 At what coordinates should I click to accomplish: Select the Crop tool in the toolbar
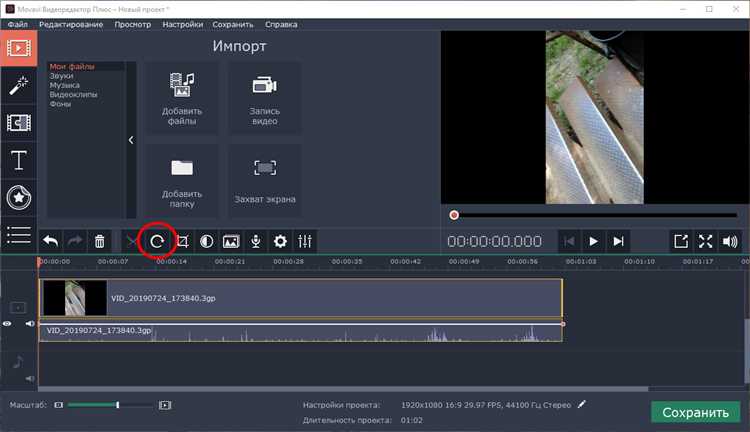point(182,241)
